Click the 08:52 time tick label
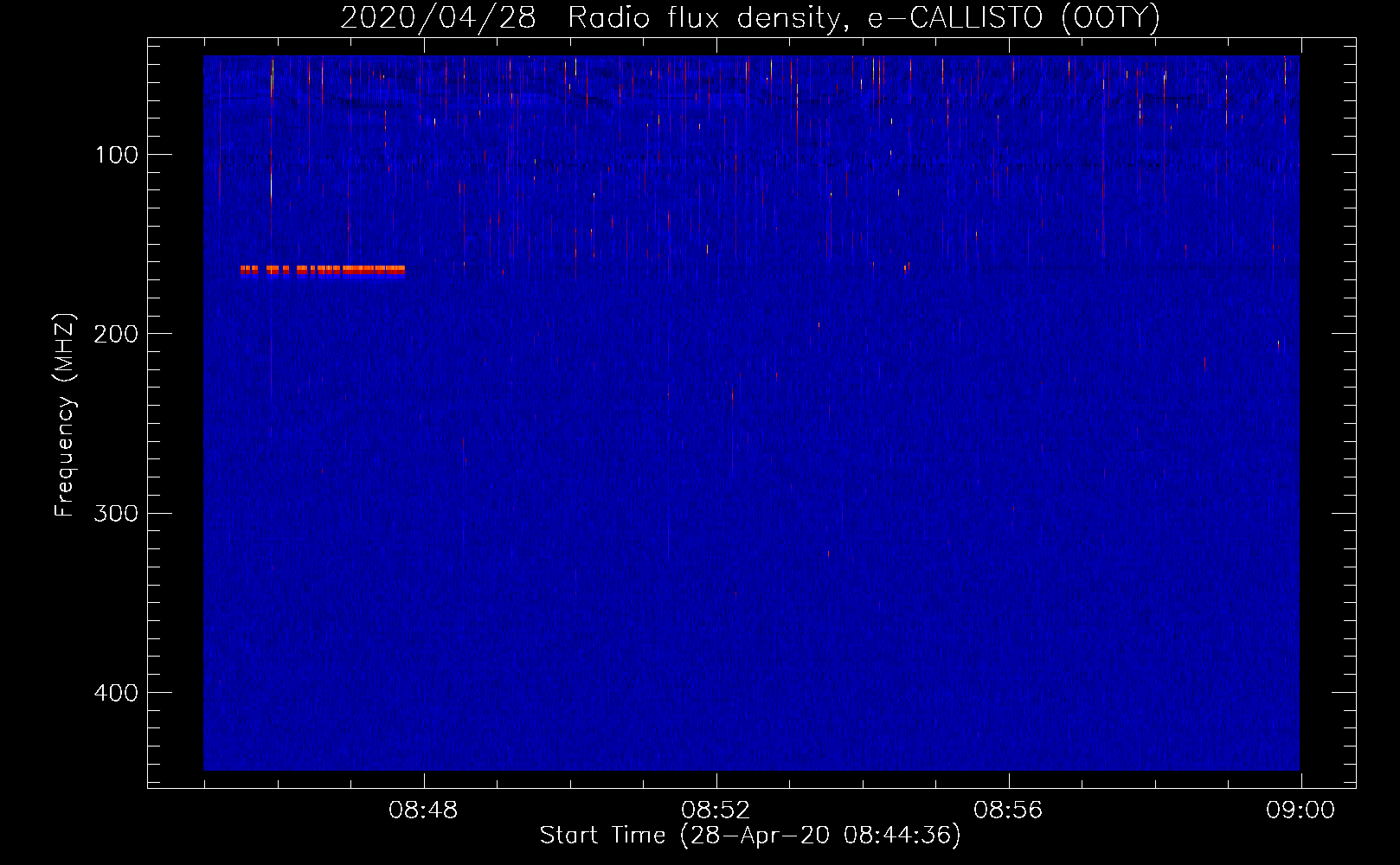This screenshot has width=1400, height=865. (716, 811)
